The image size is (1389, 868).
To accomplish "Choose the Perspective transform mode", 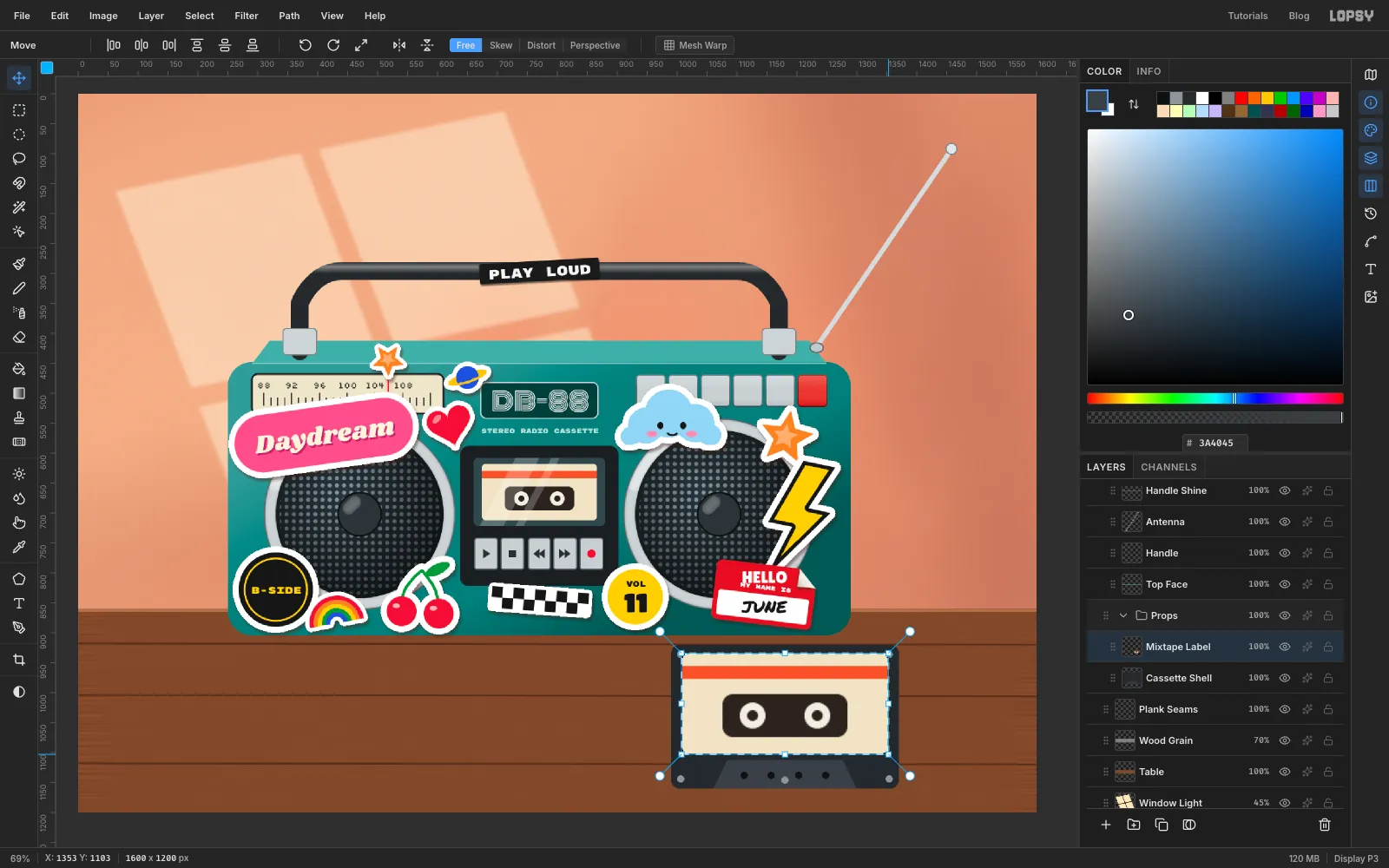I will (595, 45).
